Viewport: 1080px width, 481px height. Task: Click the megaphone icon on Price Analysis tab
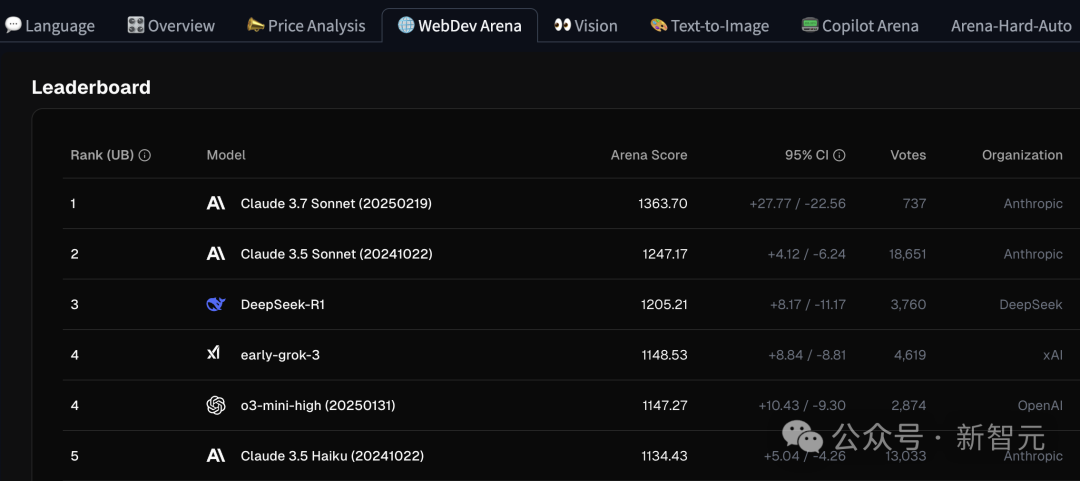click(x=256, y=25)
